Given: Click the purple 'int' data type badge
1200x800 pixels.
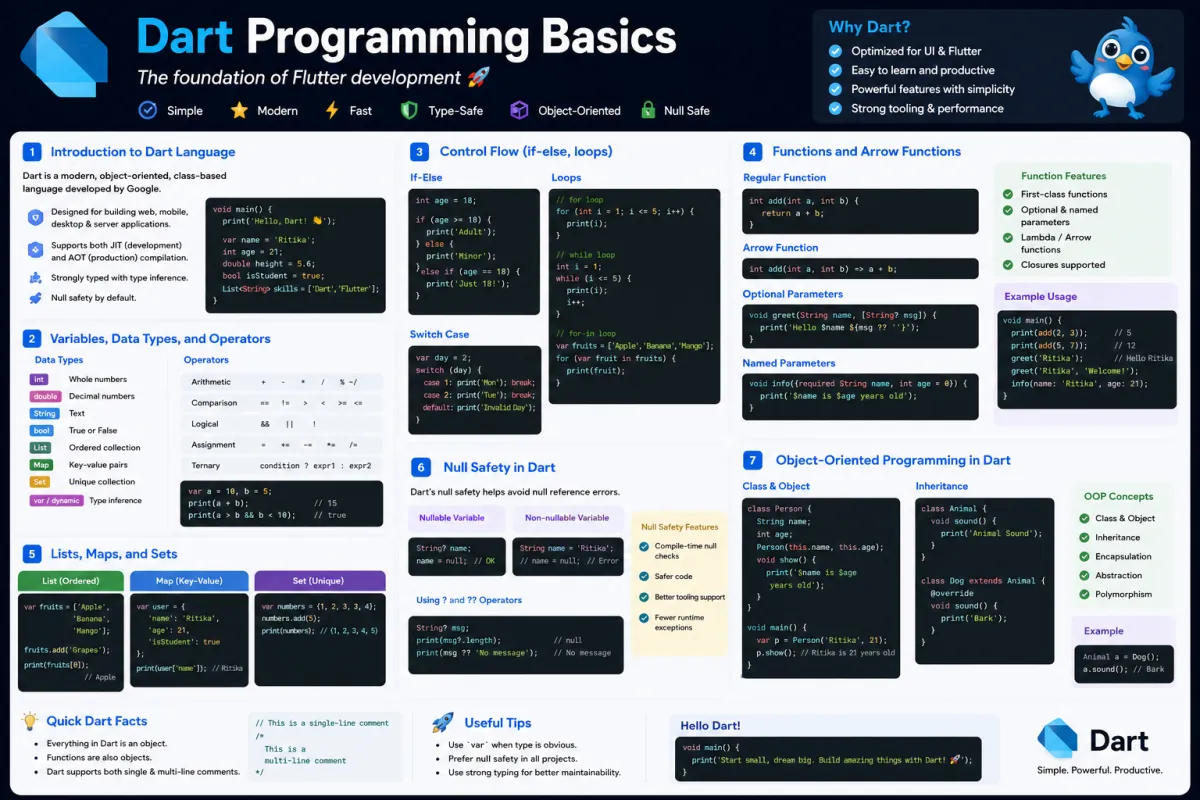Looking at the screenshot, I should [39, 379].
